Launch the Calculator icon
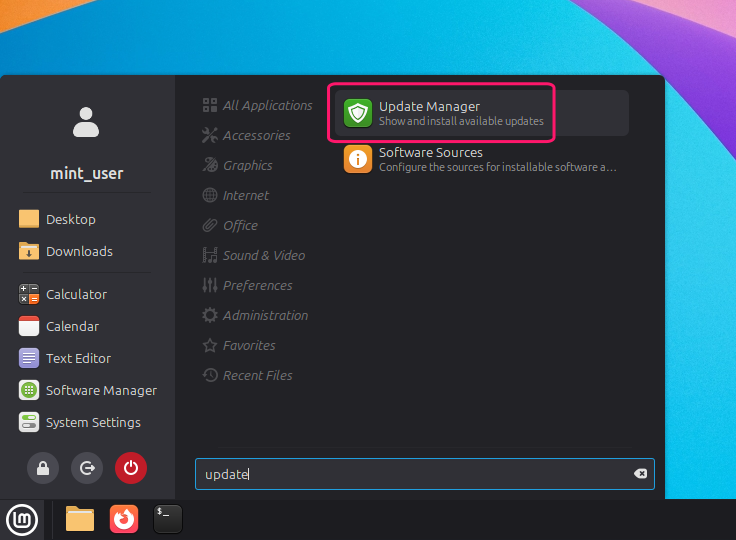Screen dimensions: 736x540 click(x=29, y=294)
